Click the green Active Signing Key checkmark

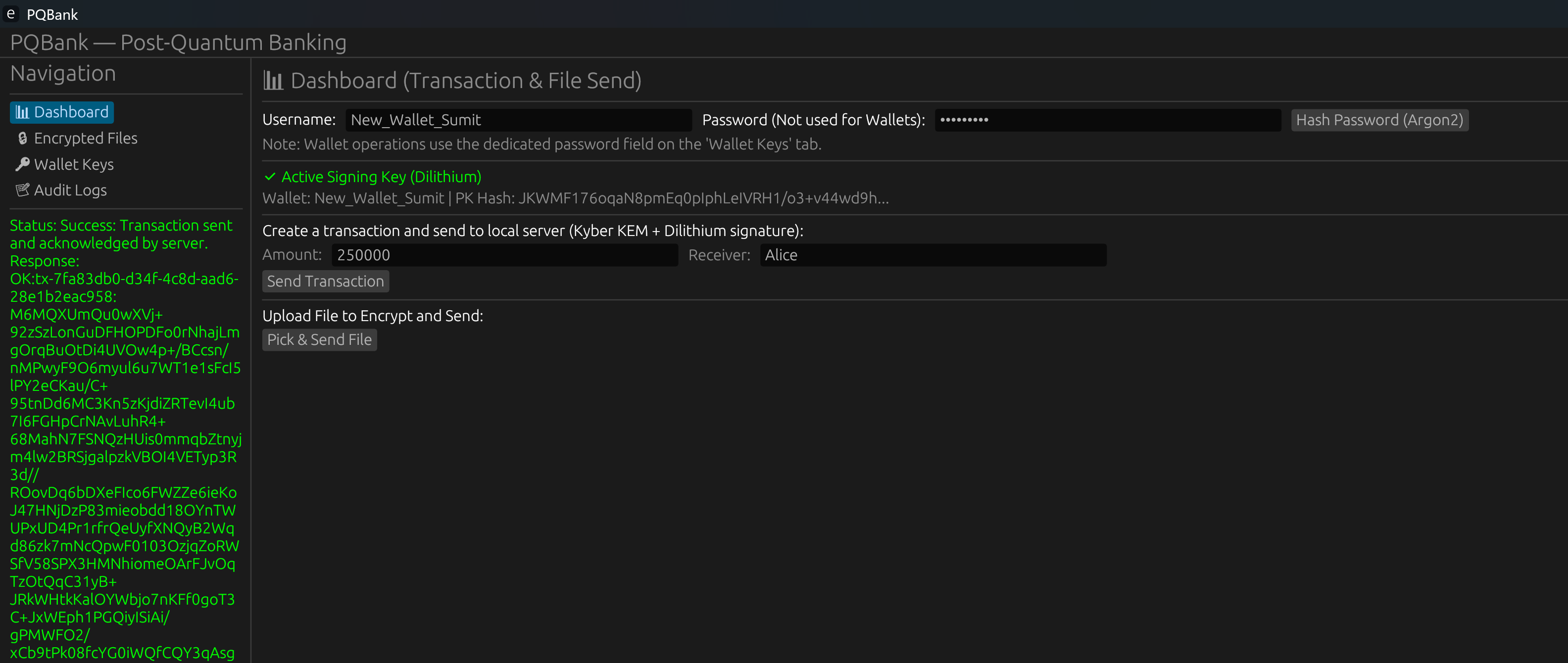(x=270, y=177)
